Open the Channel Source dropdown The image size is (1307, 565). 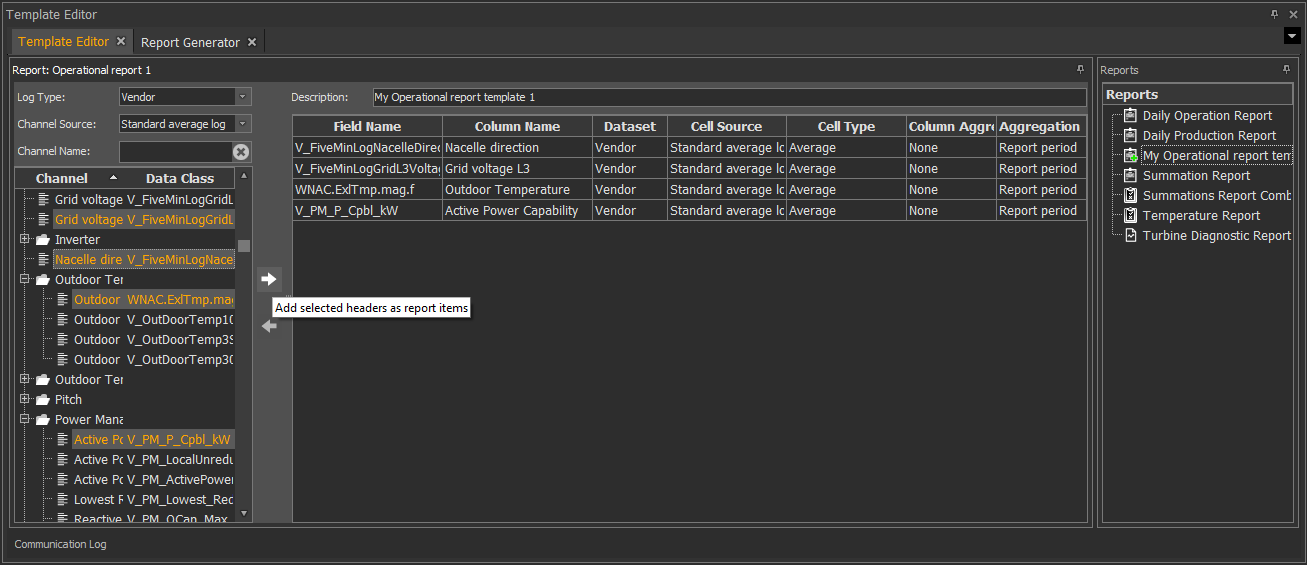click(x=242, y=124)
